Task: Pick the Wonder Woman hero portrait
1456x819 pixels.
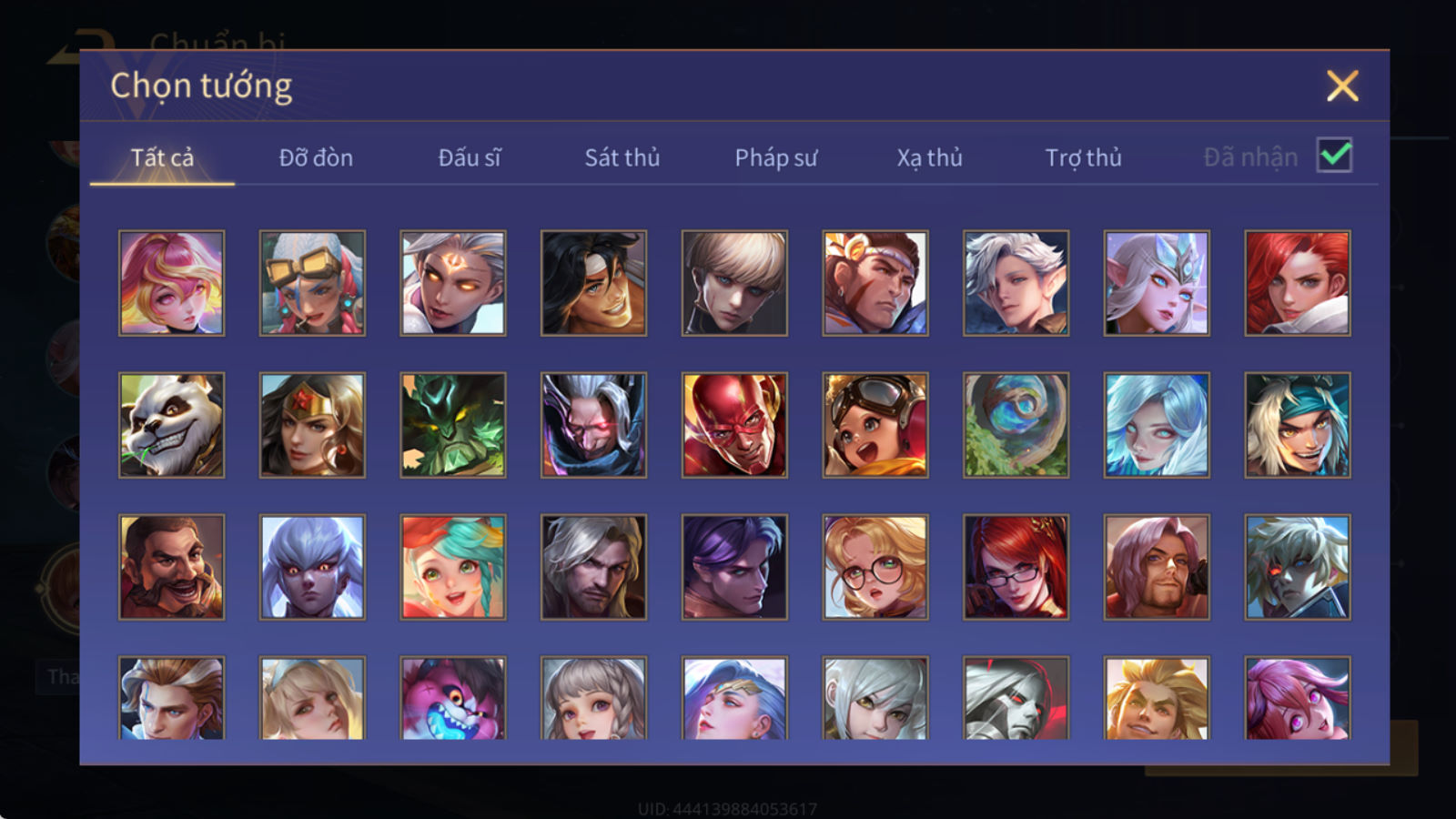Action: [x=312, y=425]
